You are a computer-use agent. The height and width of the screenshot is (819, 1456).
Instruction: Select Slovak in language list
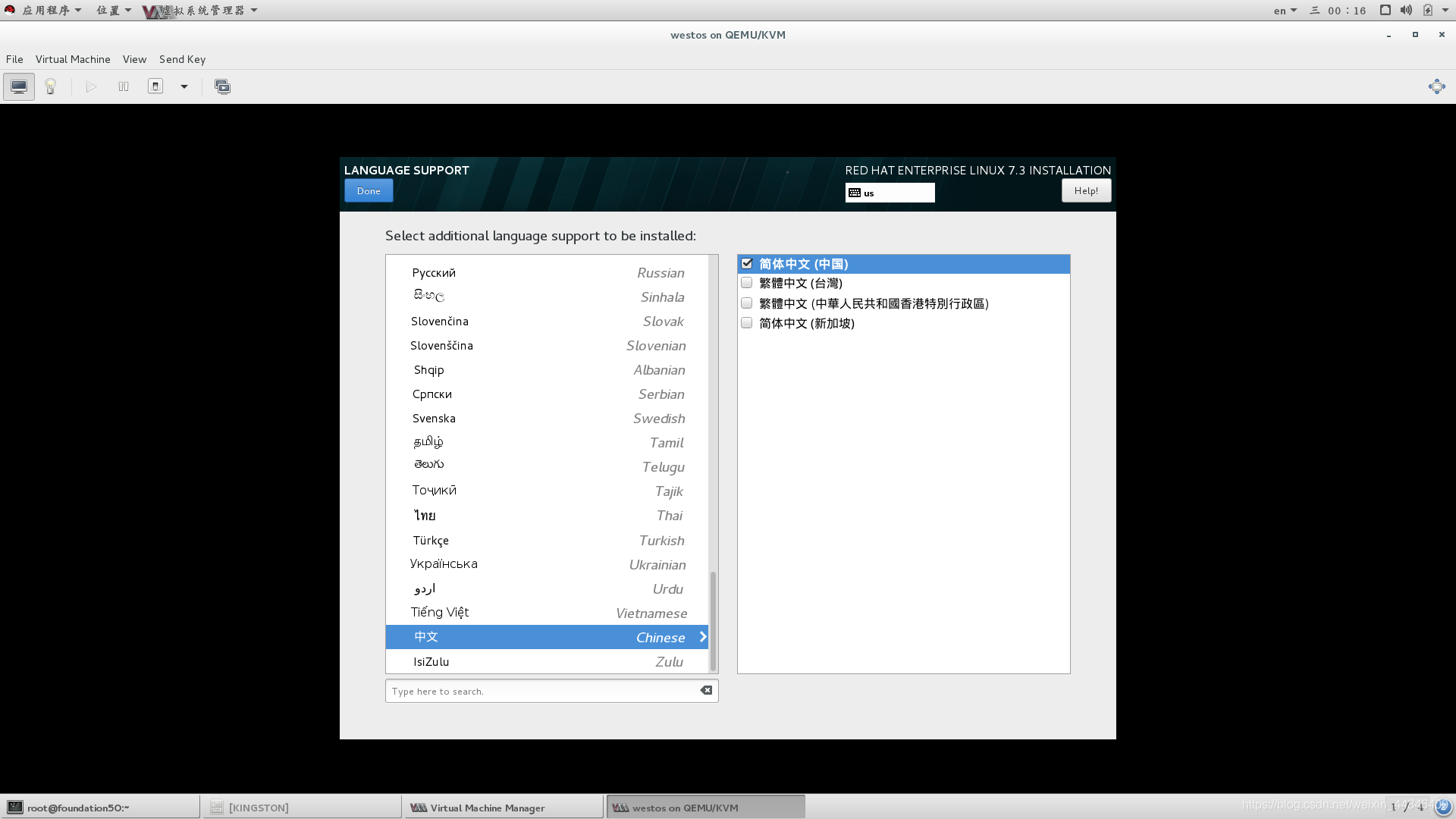(x=547, y=322)
